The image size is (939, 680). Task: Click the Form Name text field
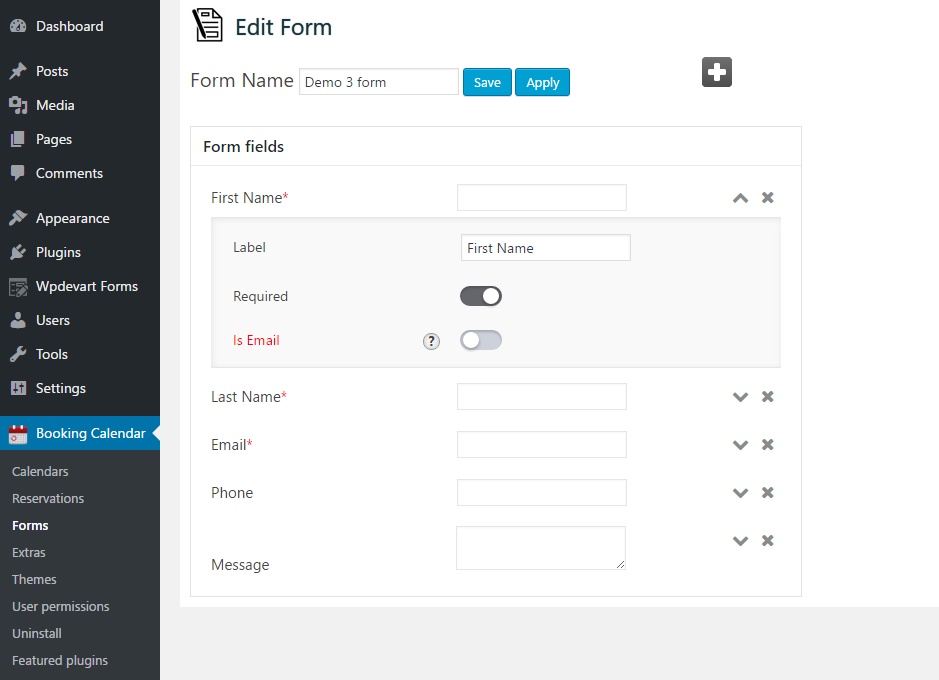[378, 82]
